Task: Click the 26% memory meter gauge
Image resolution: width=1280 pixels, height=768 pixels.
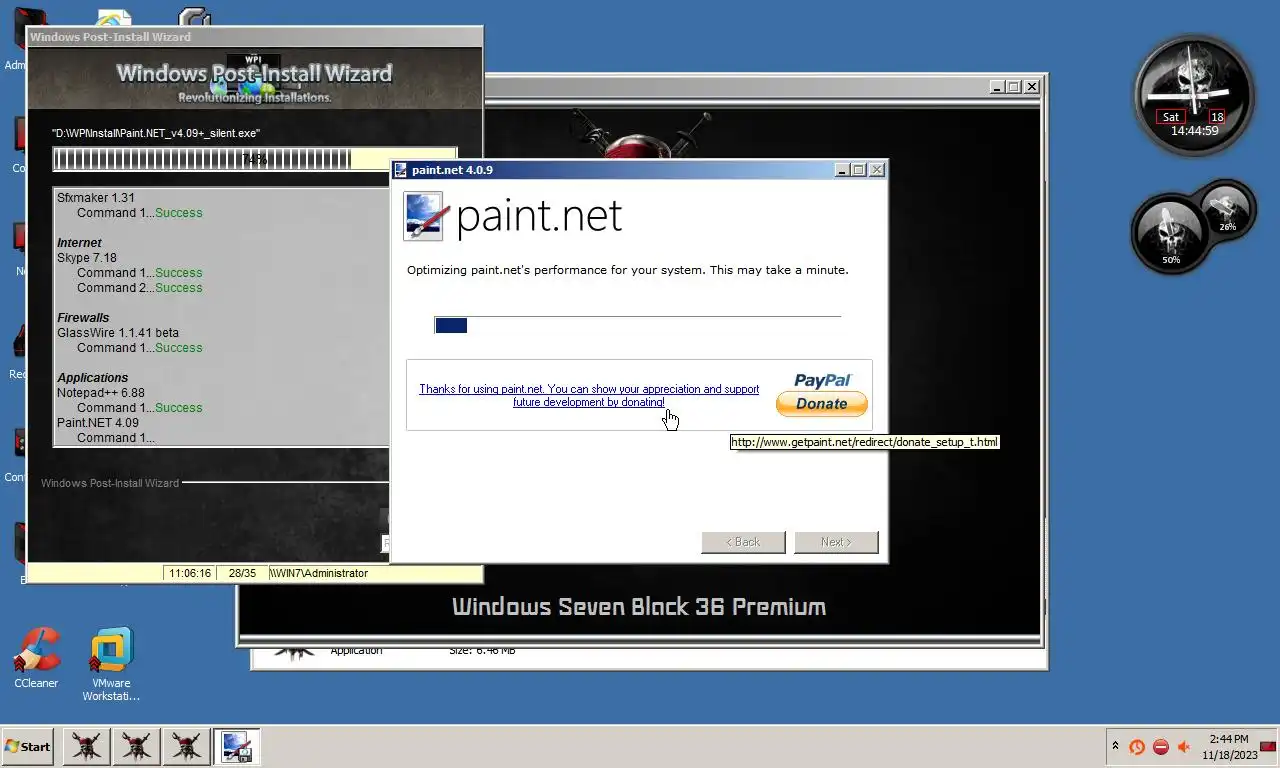Action: [x=1227, y=208]
